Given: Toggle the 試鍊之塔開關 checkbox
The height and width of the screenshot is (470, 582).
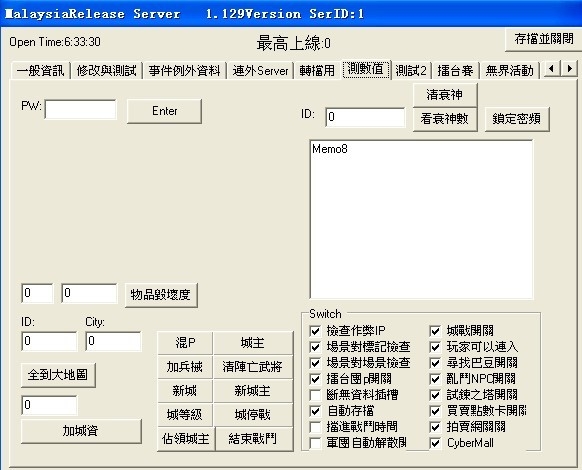Looking at the screenshot, I should click(x=435, y=395).
